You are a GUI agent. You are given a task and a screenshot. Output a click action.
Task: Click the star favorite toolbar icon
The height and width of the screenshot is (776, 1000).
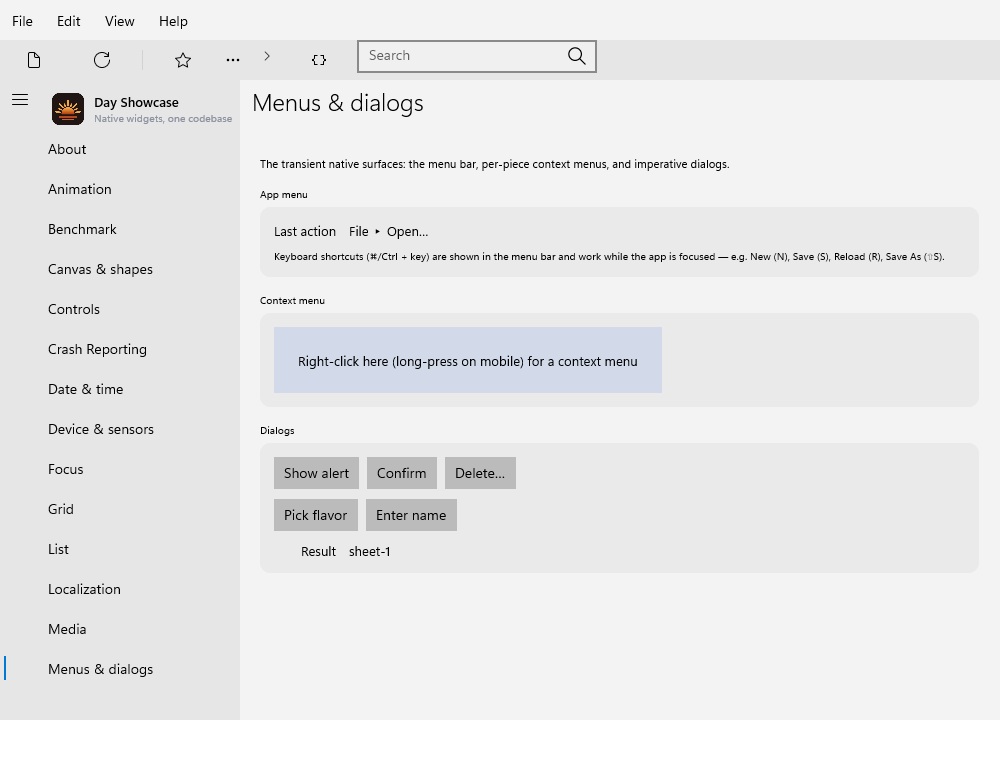pyautogui.click(x=183, y=60)
